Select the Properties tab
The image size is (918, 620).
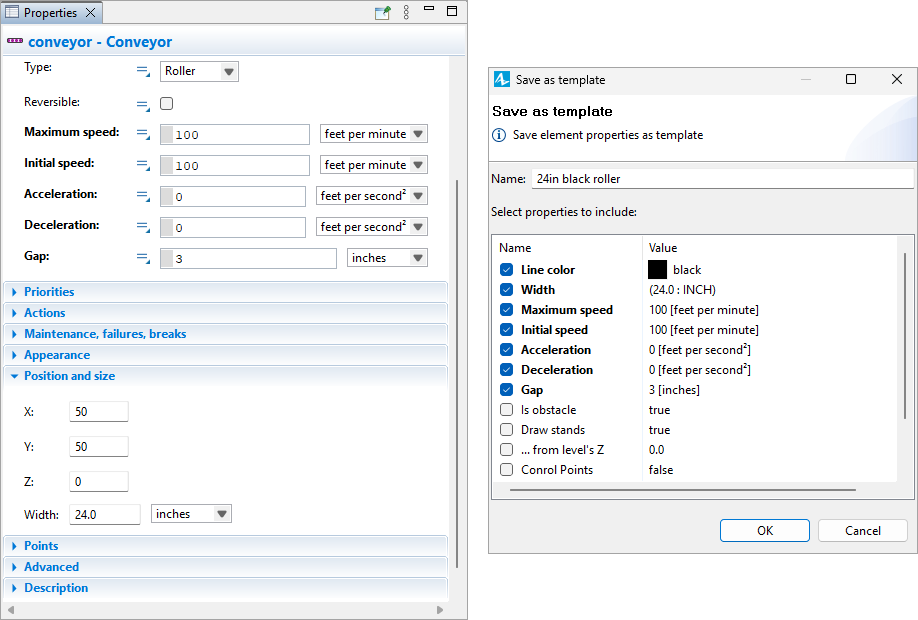[x=49, y=13]
